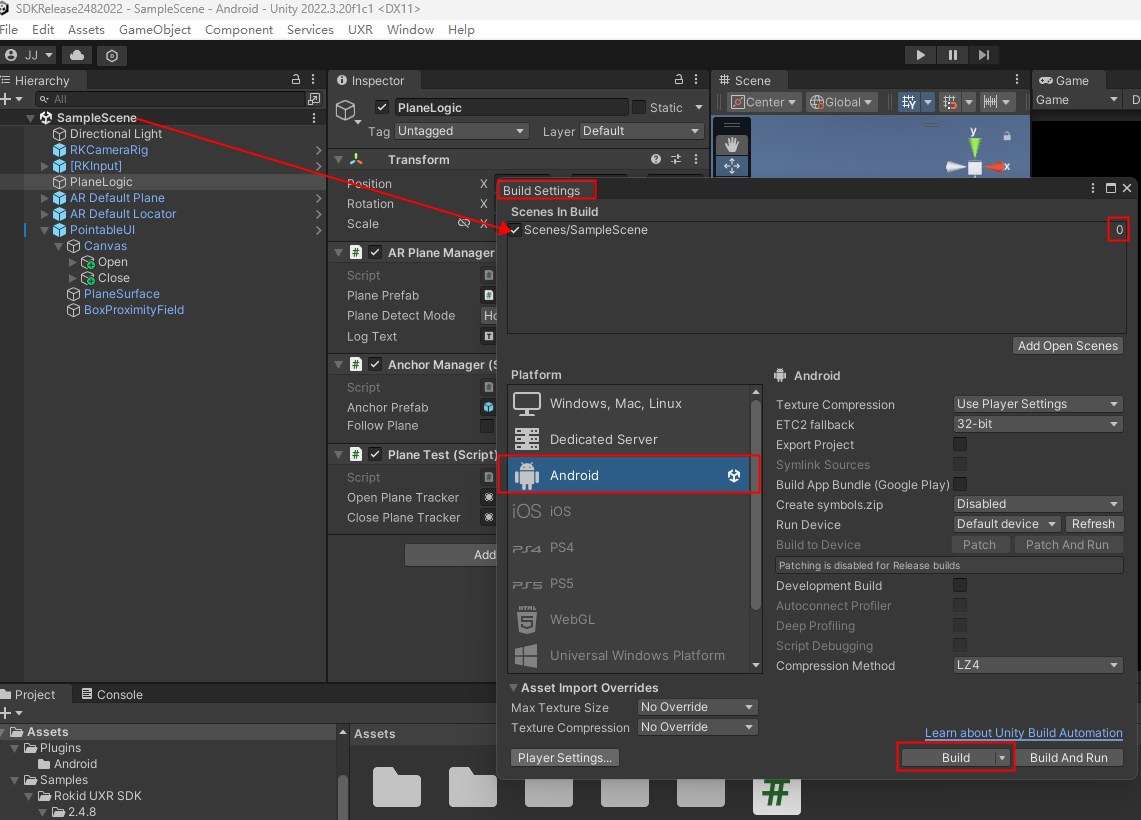1141x820 pixels.
Task: Open the cloud services icon
Action: tap(77, 55)
